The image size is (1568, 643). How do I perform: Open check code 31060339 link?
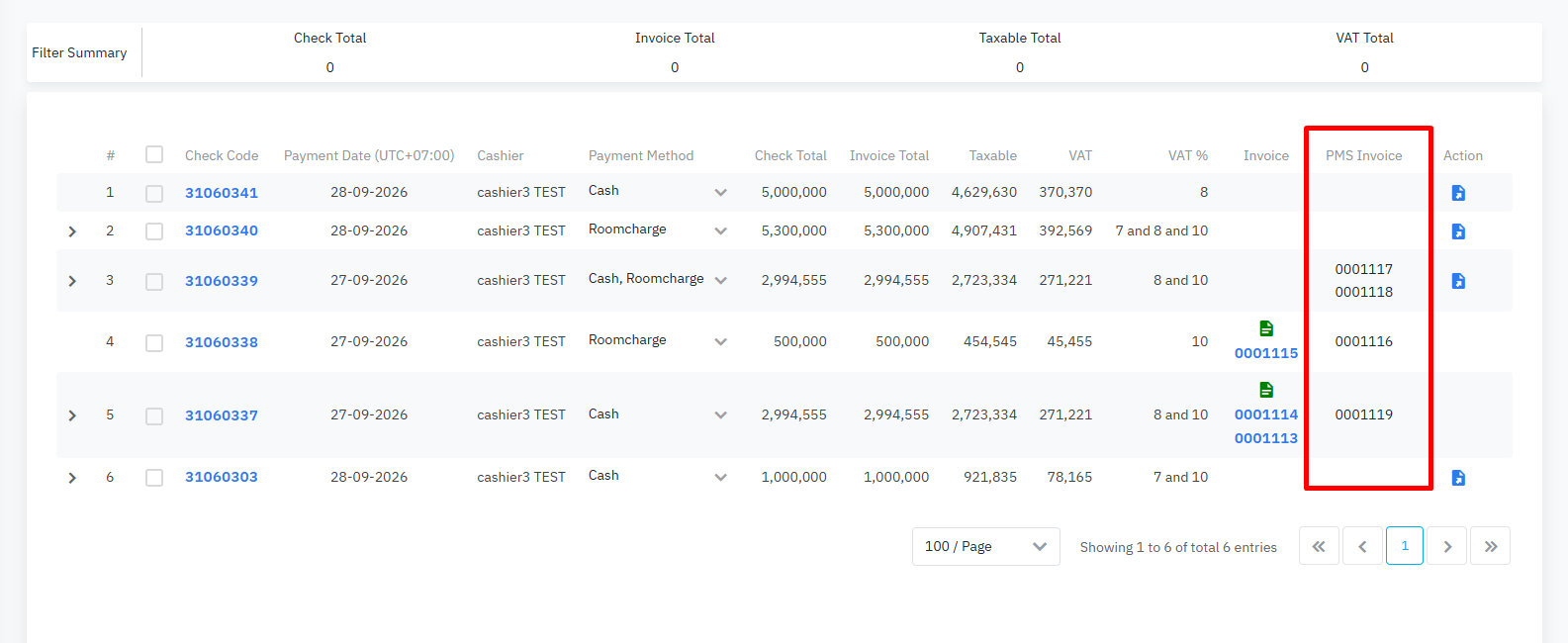(222, 281)
